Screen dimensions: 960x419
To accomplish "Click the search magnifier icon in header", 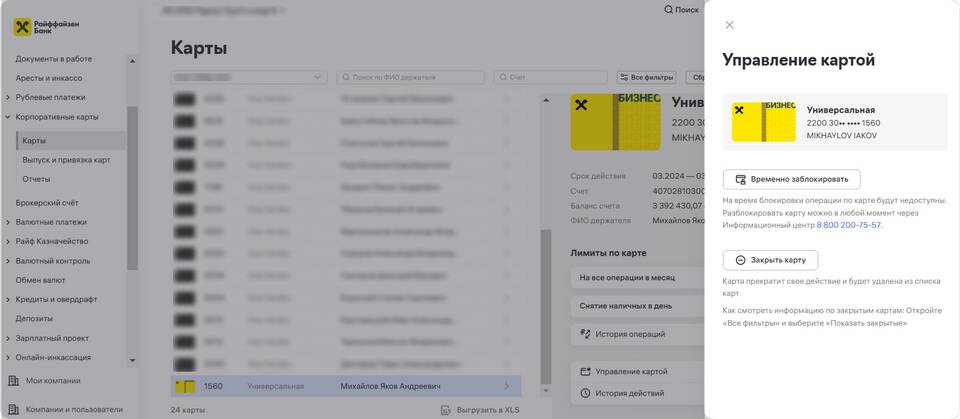I will point(668,10).
